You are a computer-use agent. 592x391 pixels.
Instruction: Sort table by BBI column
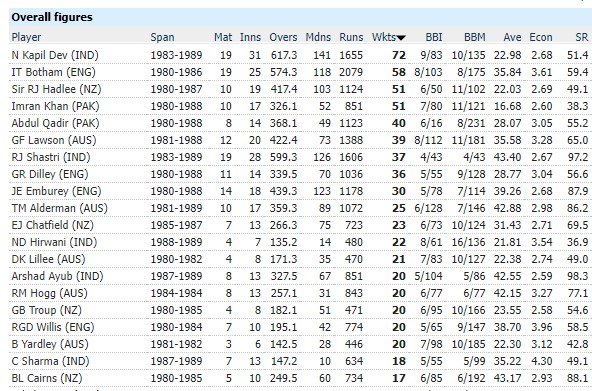(x=434, y=37)
